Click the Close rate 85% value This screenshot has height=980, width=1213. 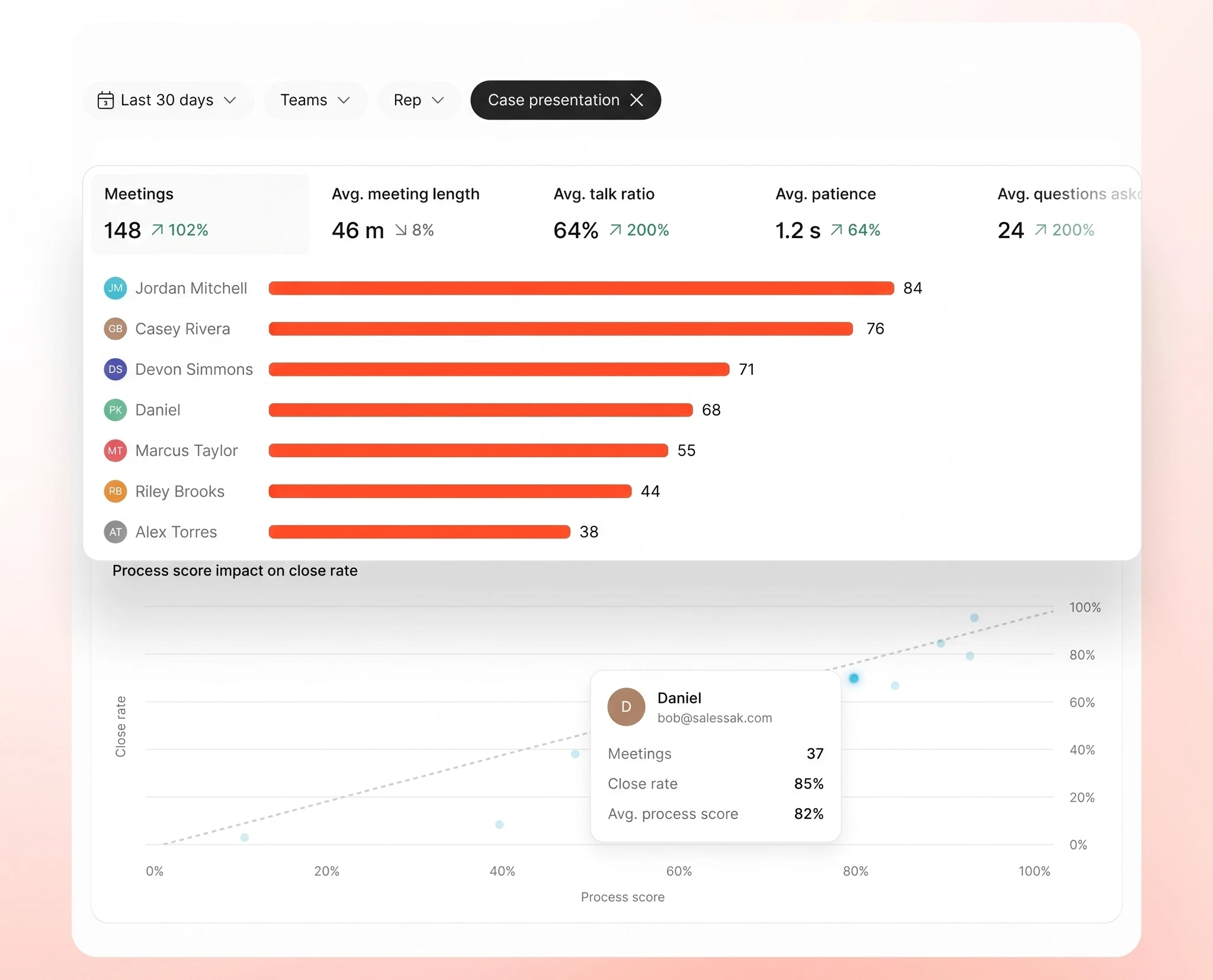(x=809, y=784)
